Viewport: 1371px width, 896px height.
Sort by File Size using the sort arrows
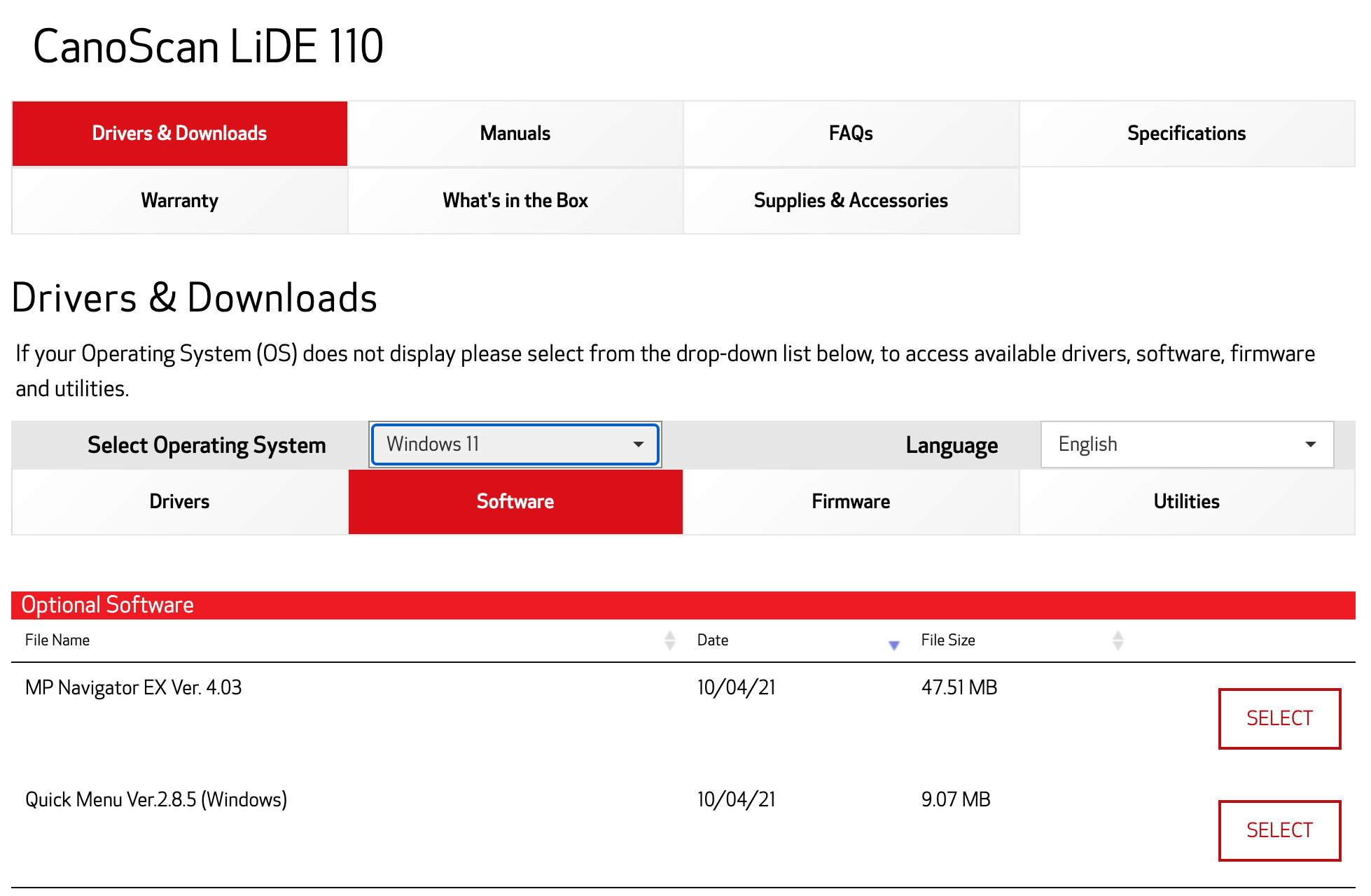point(1118,639)
